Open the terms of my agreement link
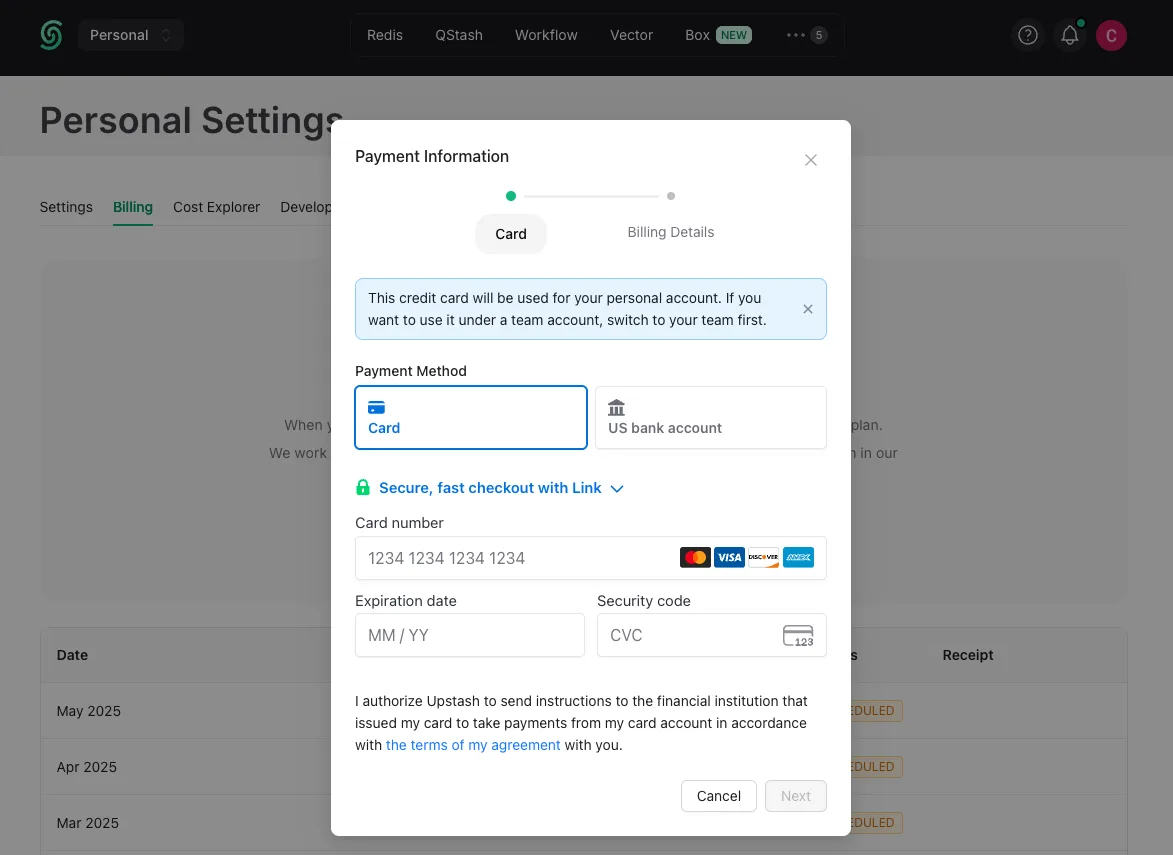 coord(473,745)
